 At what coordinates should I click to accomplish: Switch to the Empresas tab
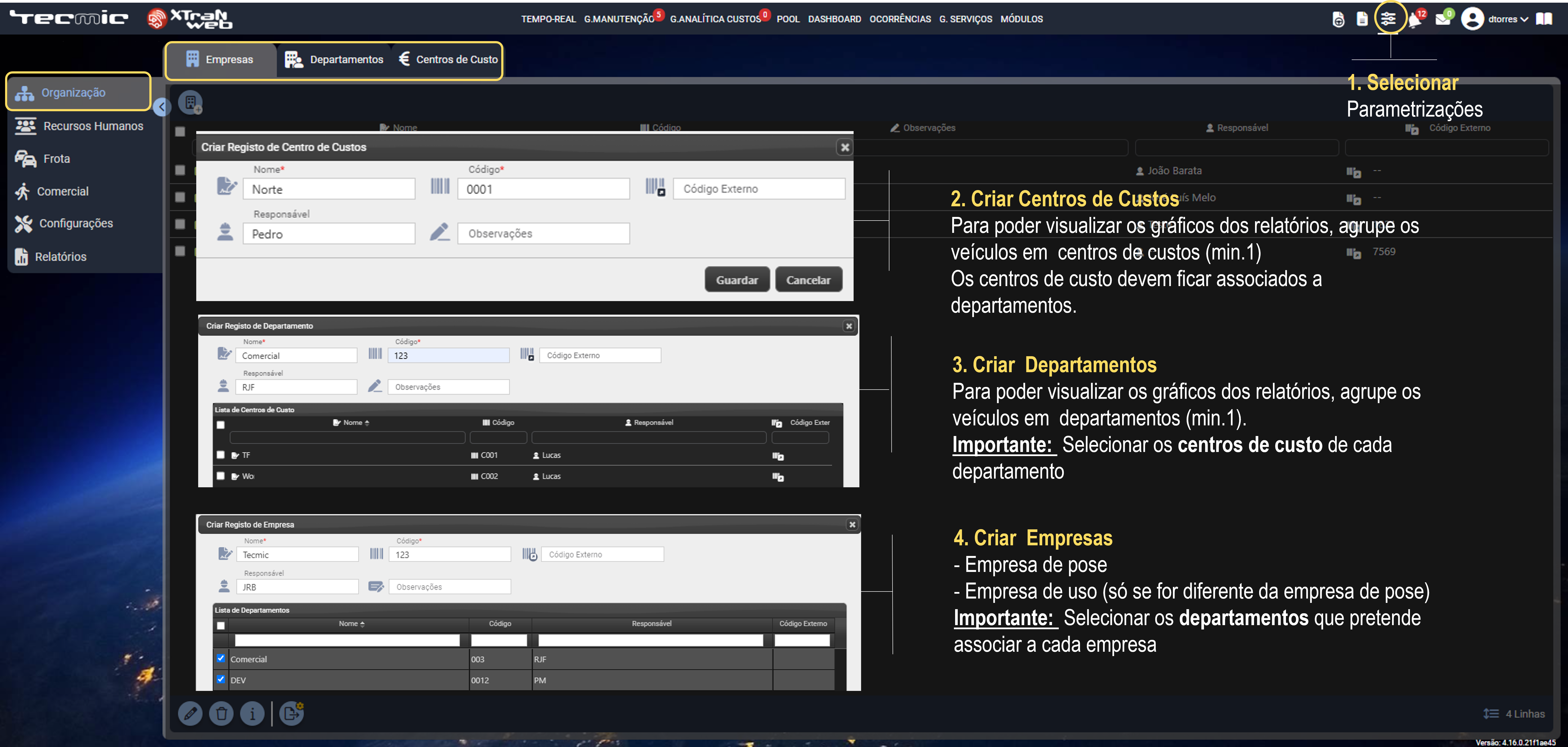pyautogui.click(x=220, y=60)
